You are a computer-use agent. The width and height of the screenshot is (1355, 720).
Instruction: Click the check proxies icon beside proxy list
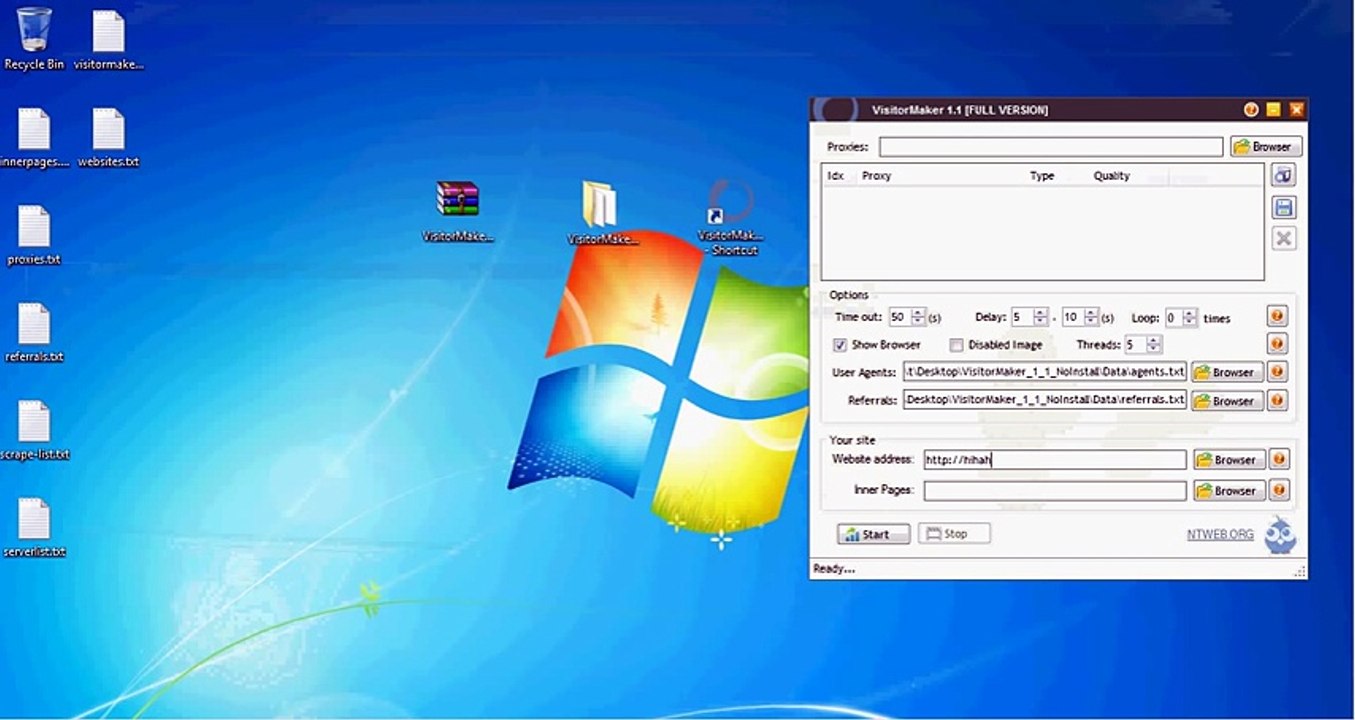[1284, 175]
